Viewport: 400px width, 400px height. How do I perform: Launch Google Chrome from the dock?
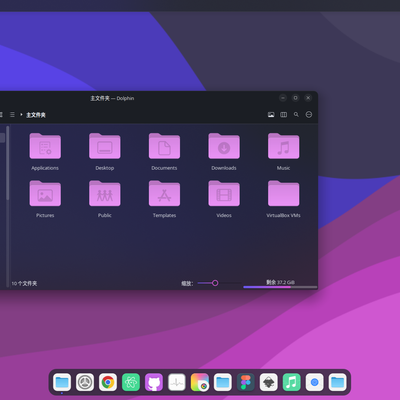click(x=108, y=382)
